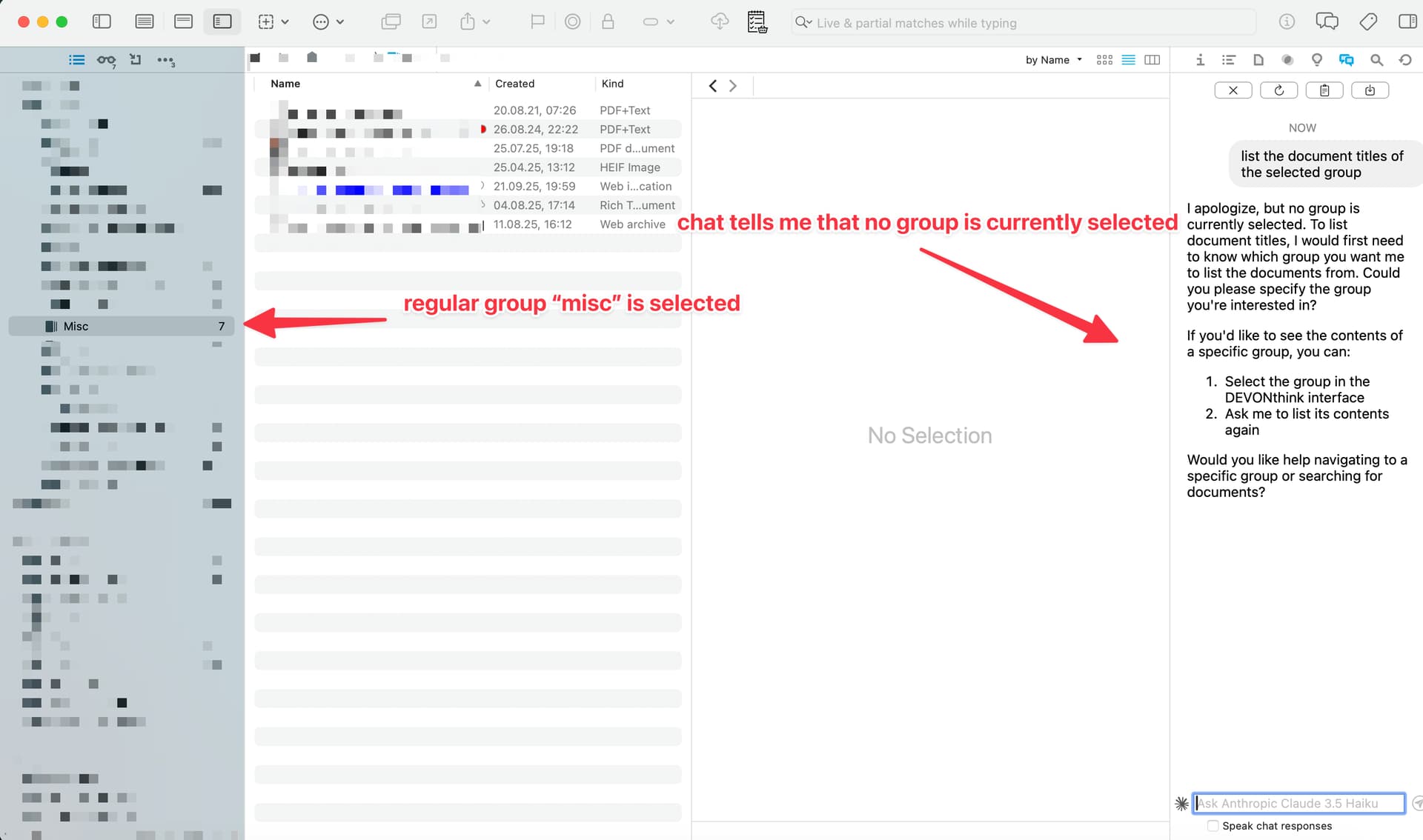Click the cloud sync toolbar icon
This screenshot has width=1423, height=840.
pos(719,21)
